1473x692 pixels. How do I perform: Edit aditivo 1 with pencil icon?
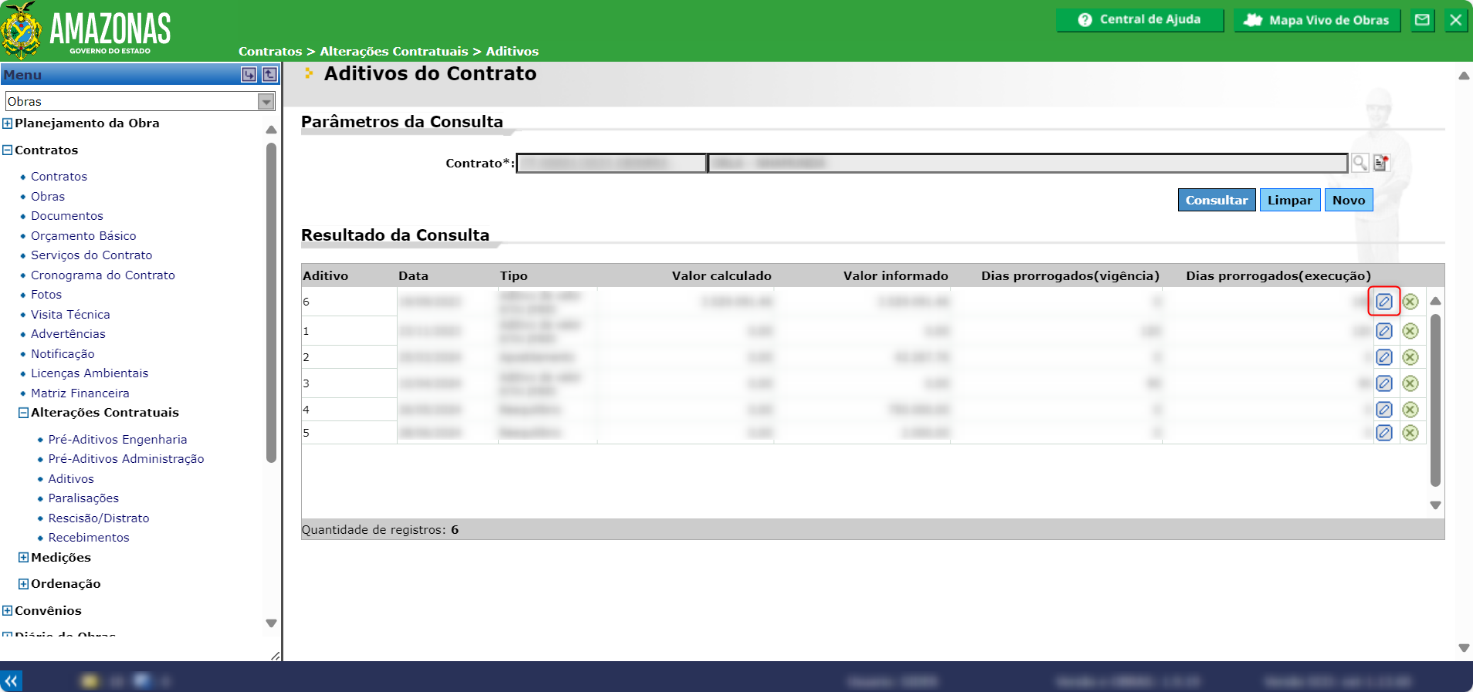(x=1384, y=331)
